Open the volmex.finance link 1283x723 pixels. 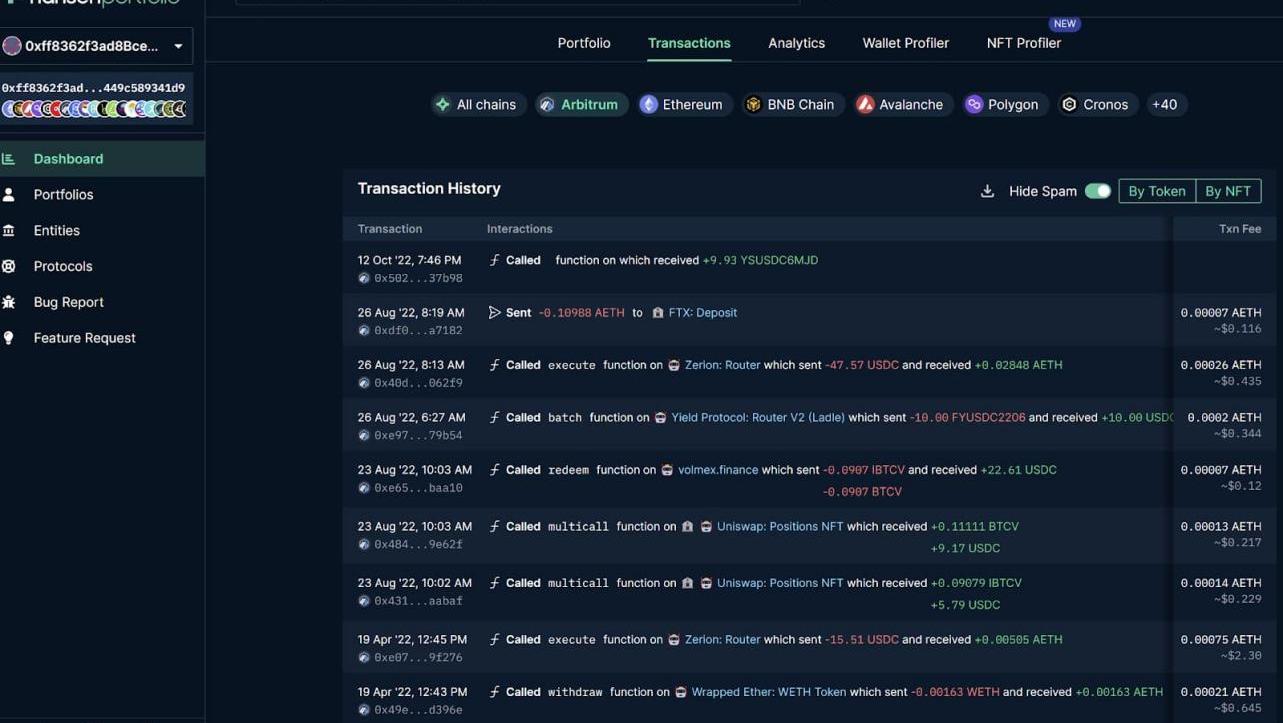(x=717, y=470)
